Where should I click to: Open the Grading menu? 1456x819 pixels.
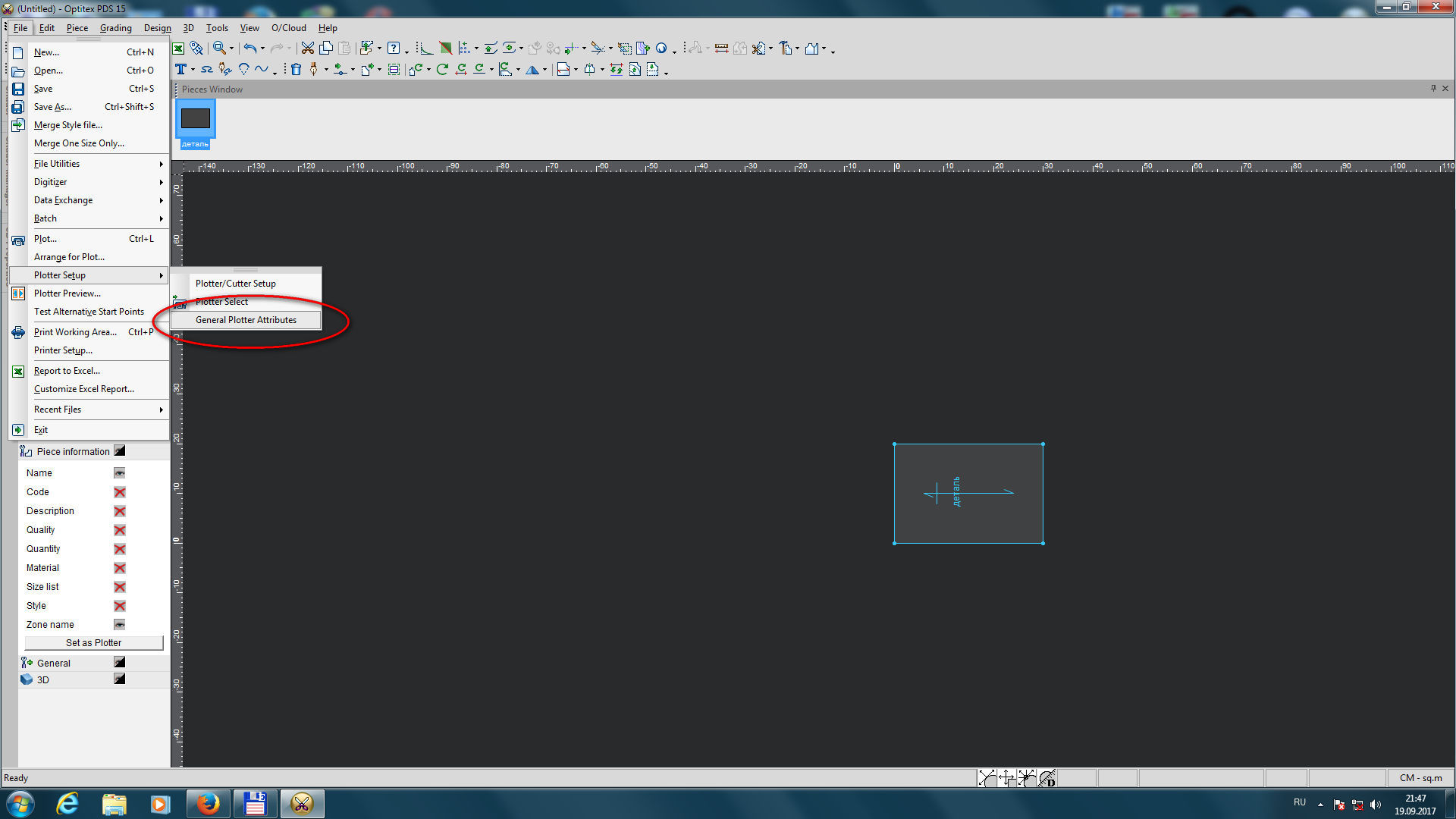tap(115, 28)
